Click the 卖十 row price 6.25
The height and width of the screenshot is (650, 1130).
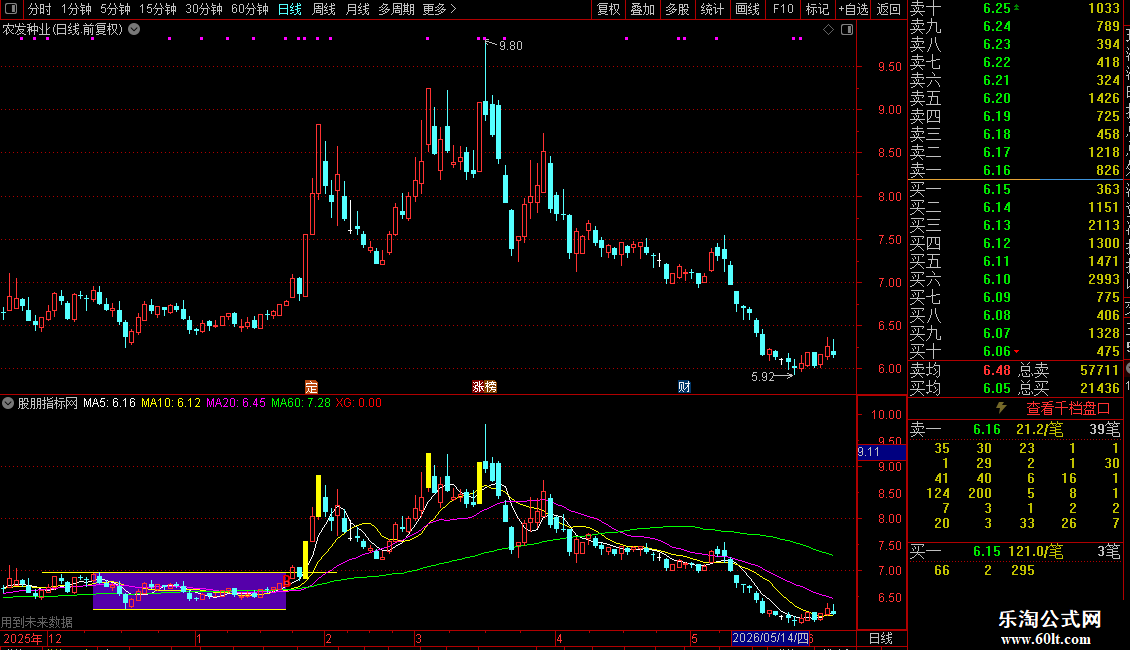[997, 9]
